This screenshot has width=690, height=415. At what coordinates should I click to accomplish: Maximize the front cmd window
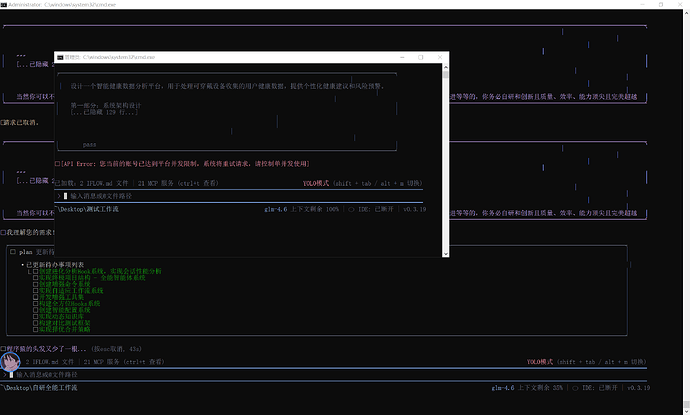[421, 58]
